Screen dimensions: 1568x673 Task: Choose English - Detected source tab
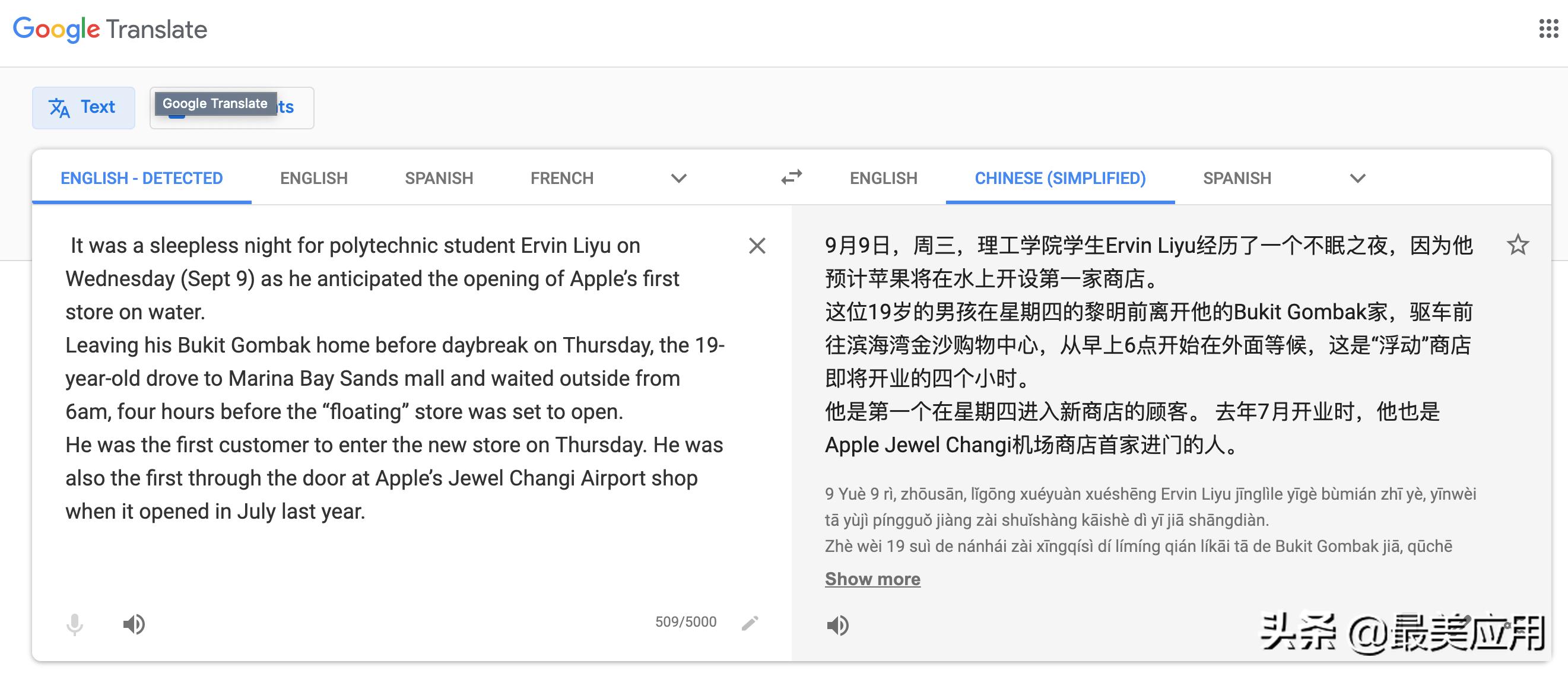pos(141,178)
